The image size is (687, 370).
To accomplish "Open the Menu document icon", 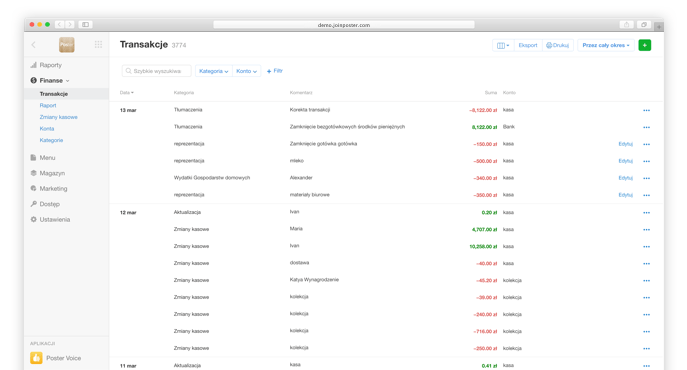I will tap(33, 157).
